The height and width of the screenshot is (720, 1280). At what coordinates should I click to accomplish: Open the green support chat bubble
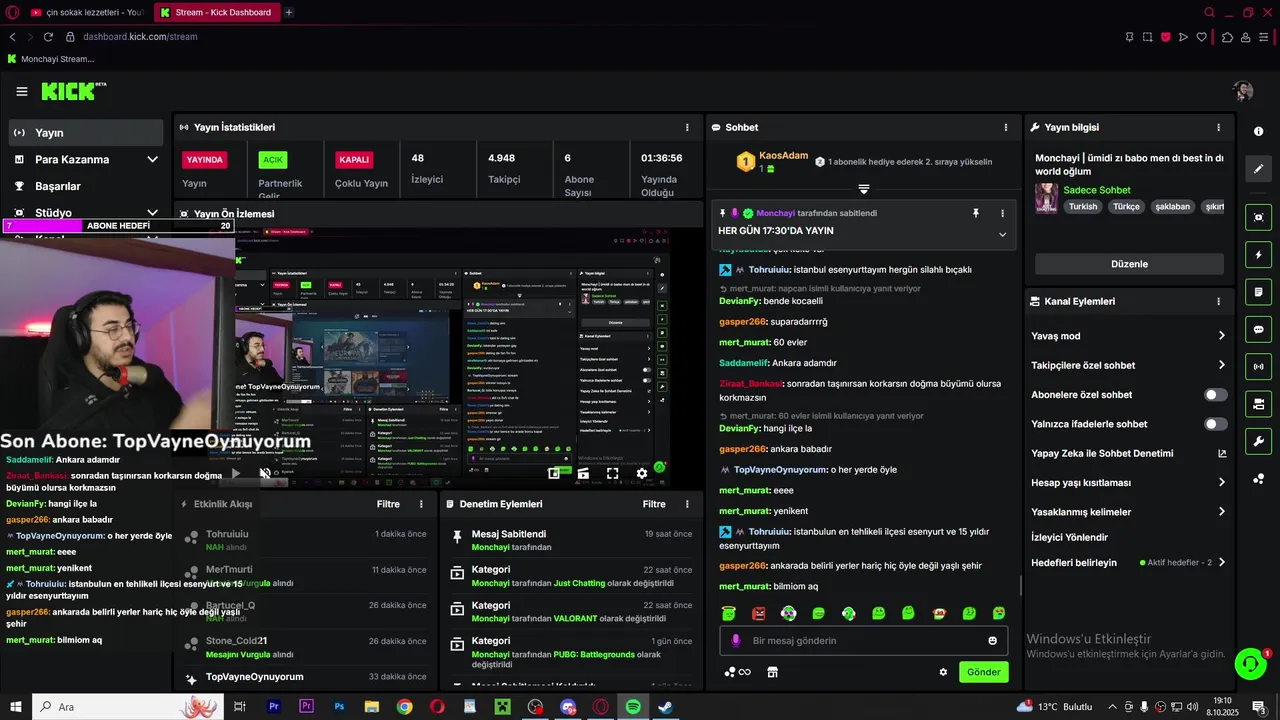click(x=1250, y=663)
